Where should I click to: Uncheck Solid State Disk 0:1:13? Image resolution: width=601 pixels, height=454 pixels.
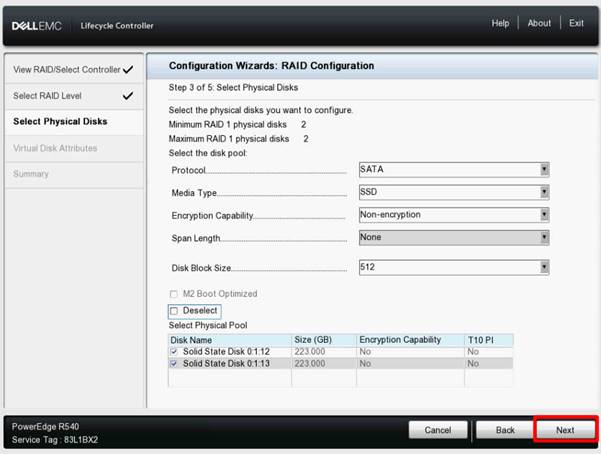coord(174,363)
